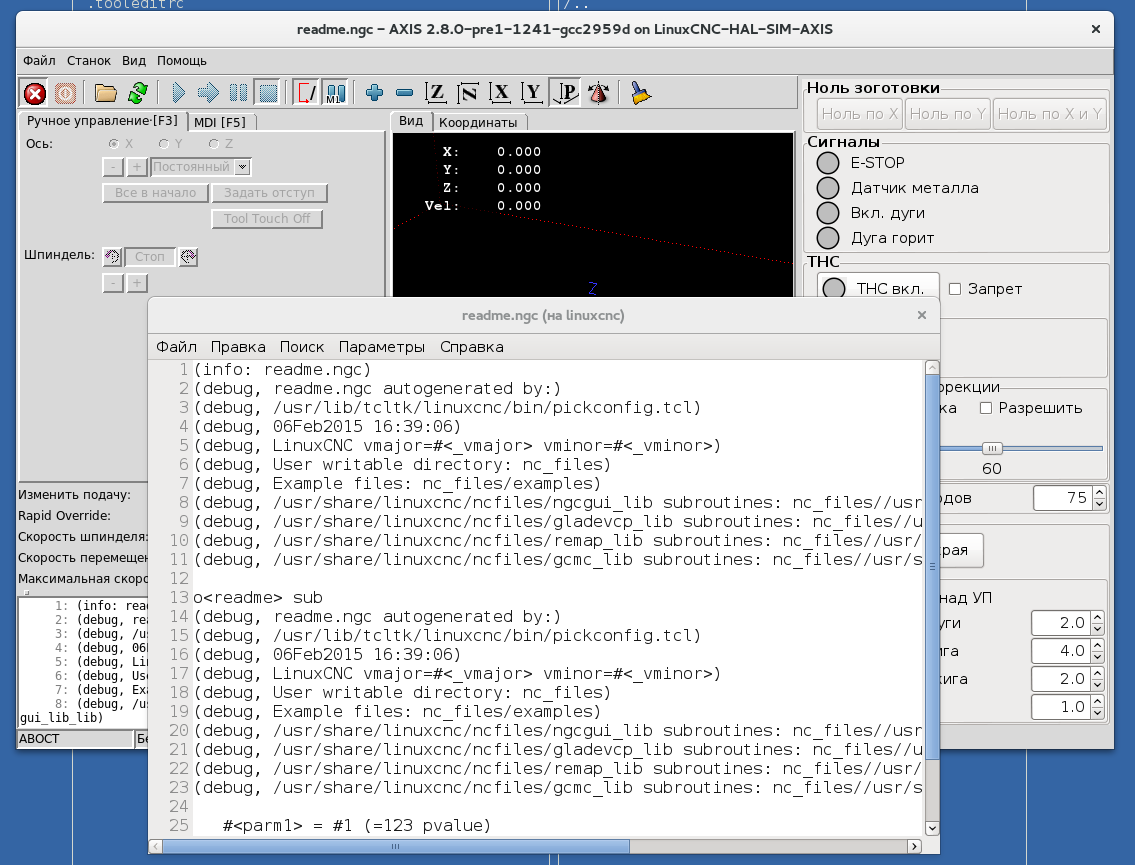Enable the Запрет checkbox
The width and height of the screenshot is (1135, 865).
point(955,289)
